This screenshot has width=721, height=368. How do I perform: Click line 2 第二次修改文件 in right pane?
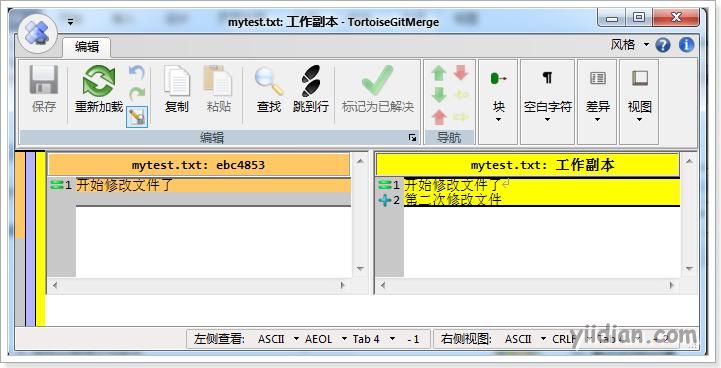[452, 200]
